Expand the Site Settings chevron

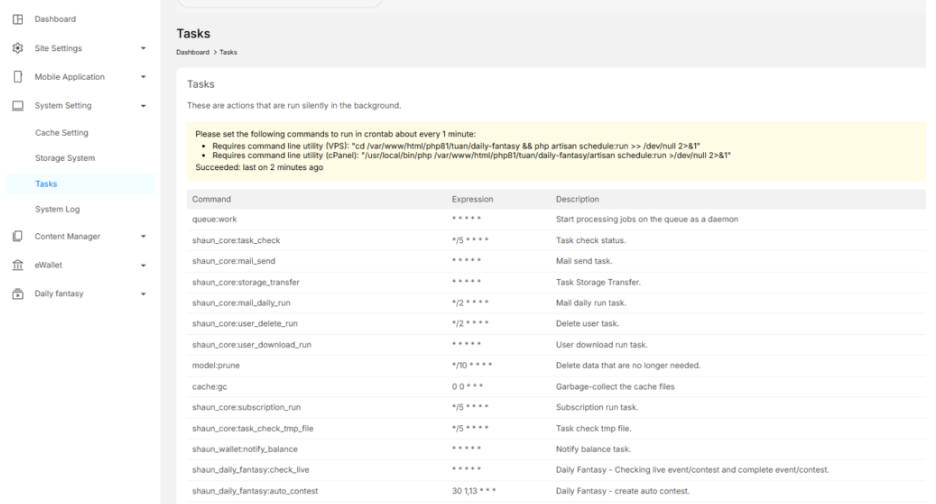point(143,48)
